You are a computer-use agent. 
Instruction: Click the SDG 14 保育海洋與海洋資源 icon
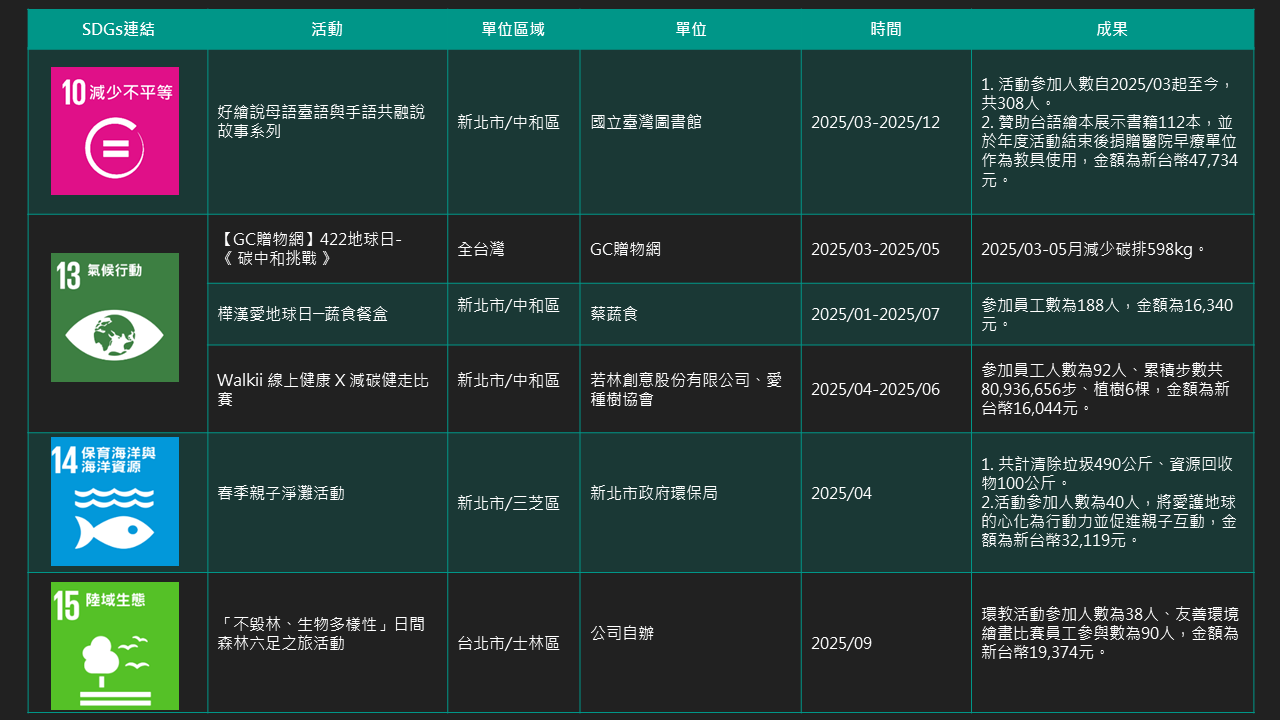point(115,501)
